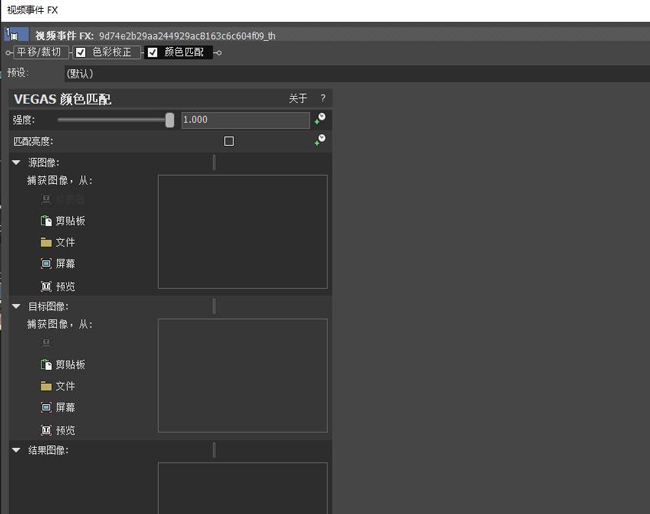The image size is (650, 514).
Task: Click the clipboard icon under 源图像
Action: [x=46, y=221]
